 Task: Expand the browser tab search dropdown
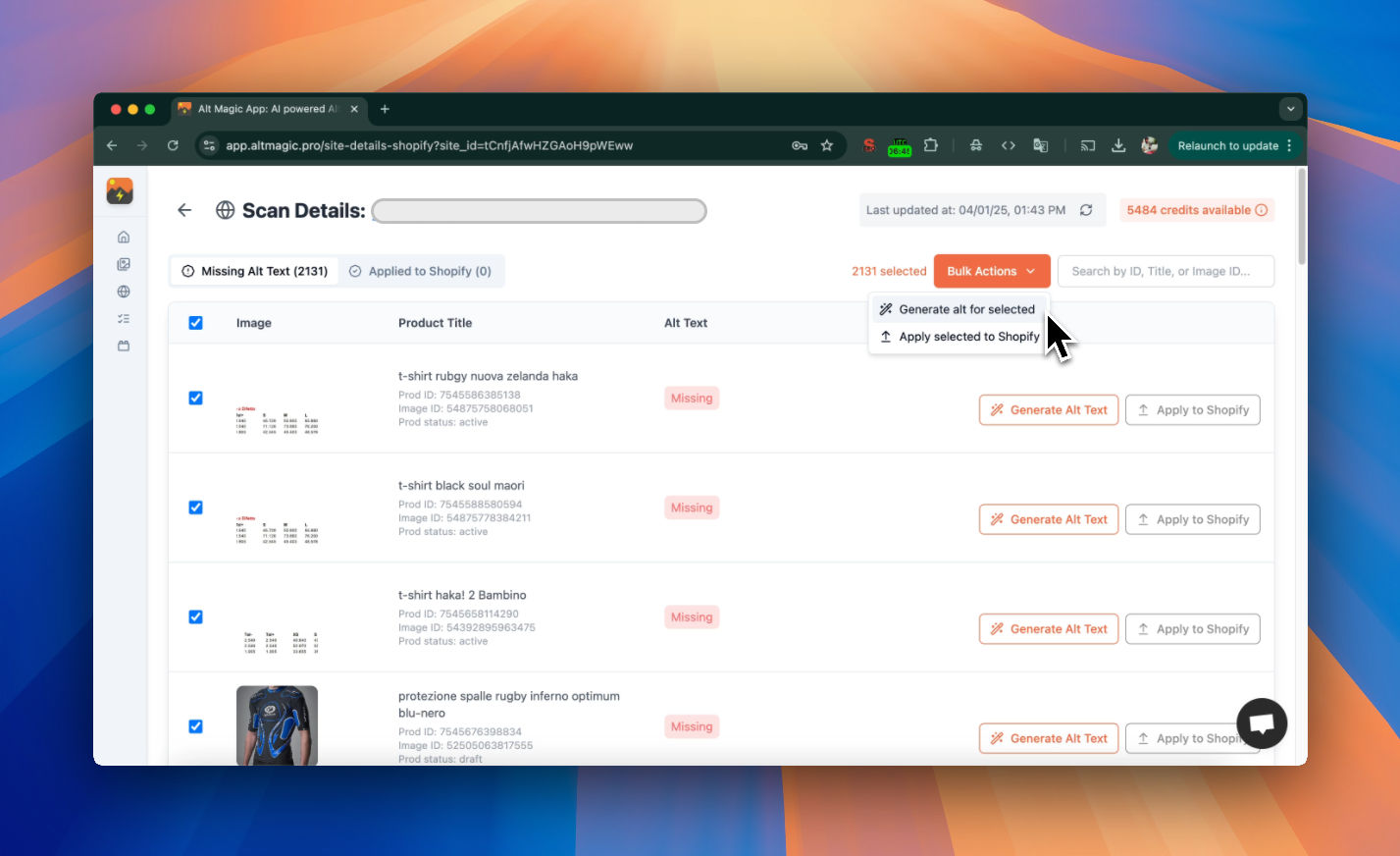pyautogui.click(x=1290, y=109)
